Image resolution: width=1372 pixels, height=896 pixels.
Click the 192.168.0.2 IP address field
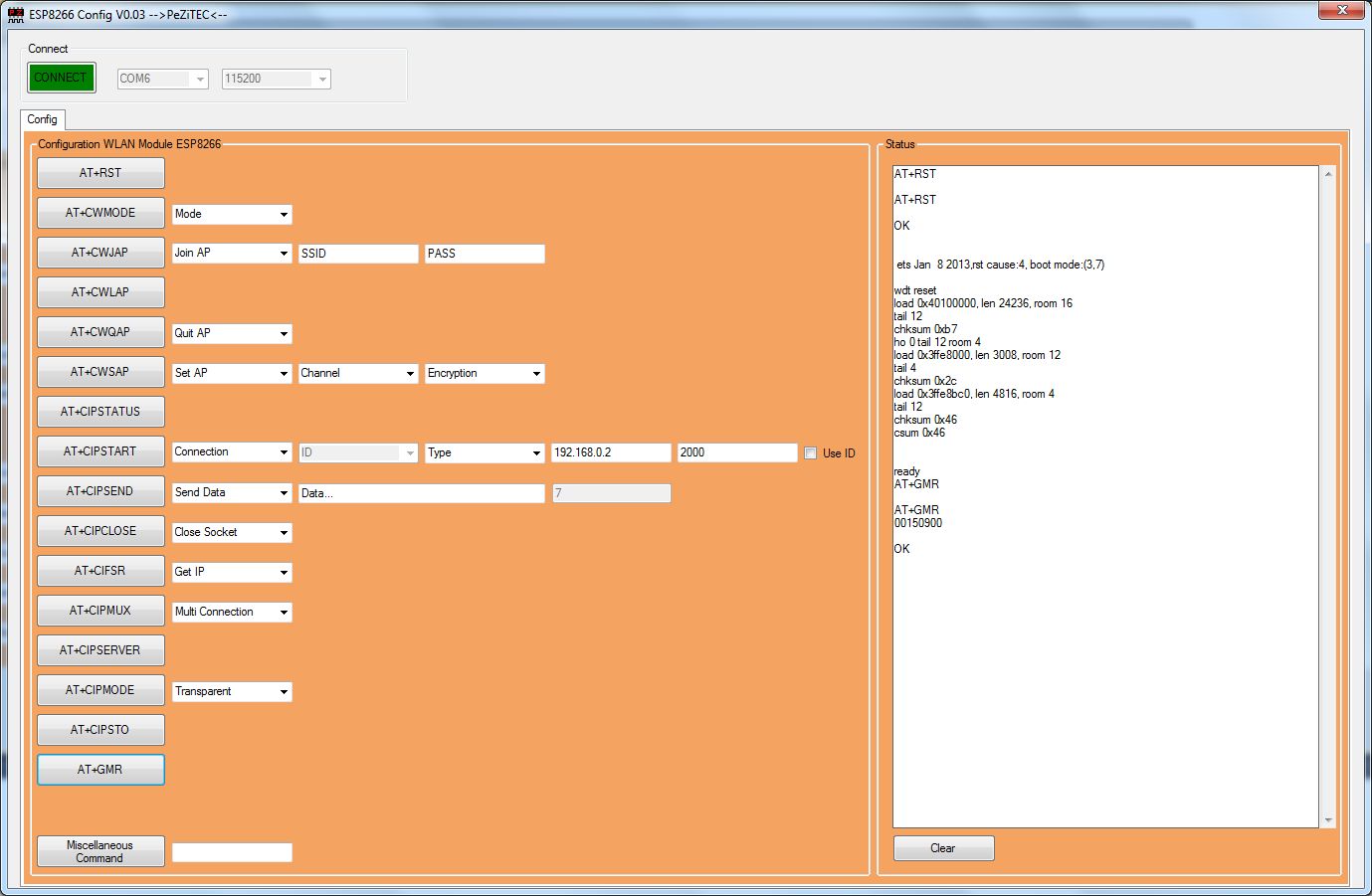611,452
